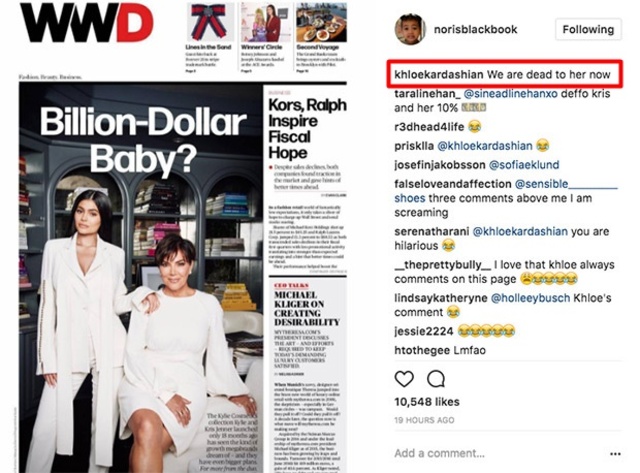Open _theprettybully_ commenter profile
This screenshot has width=640, height=473.
coord(442,265)
